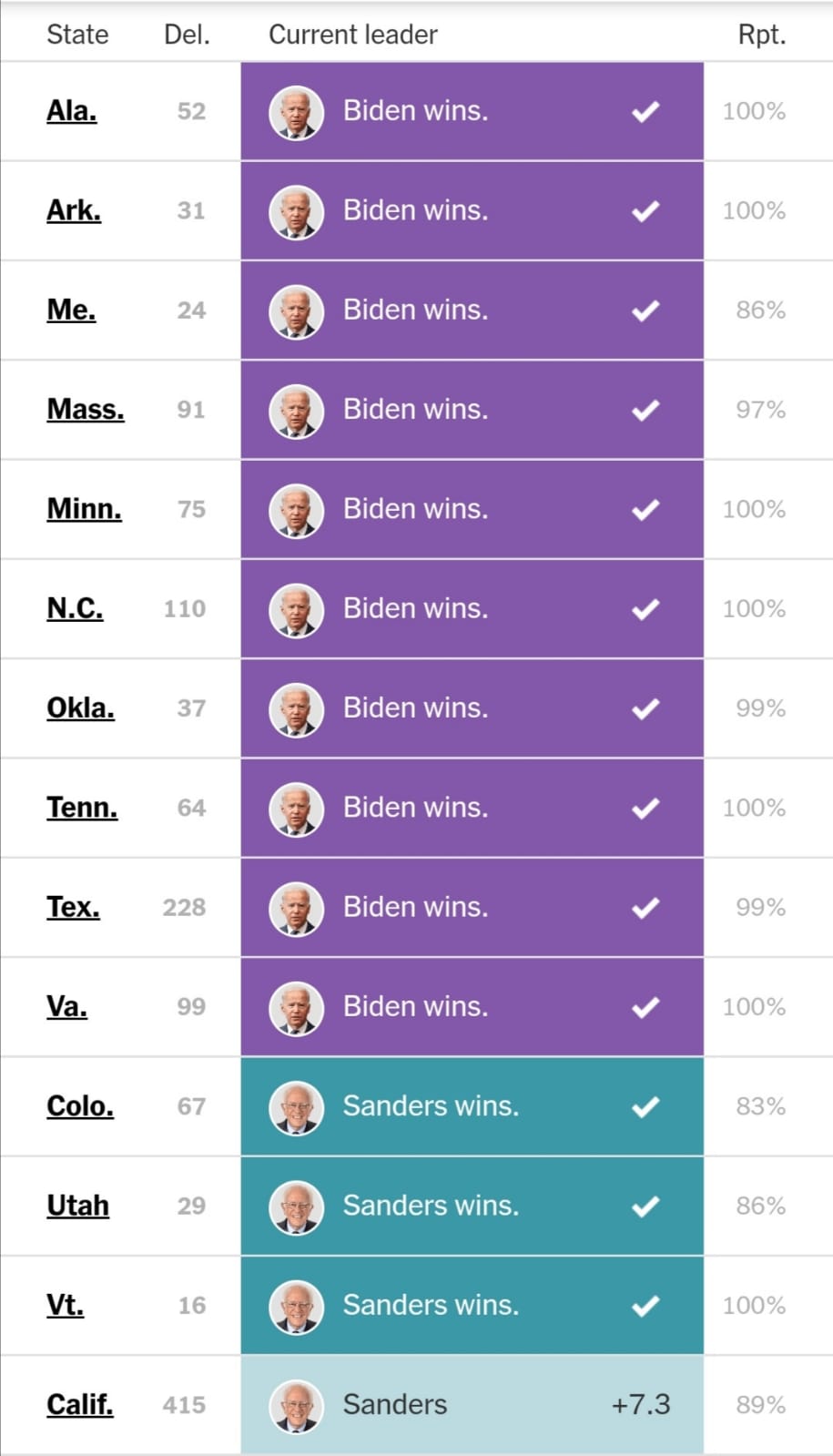Click the Biden photo in Alabama row
833x1456 pixels.
click(296, 112)
